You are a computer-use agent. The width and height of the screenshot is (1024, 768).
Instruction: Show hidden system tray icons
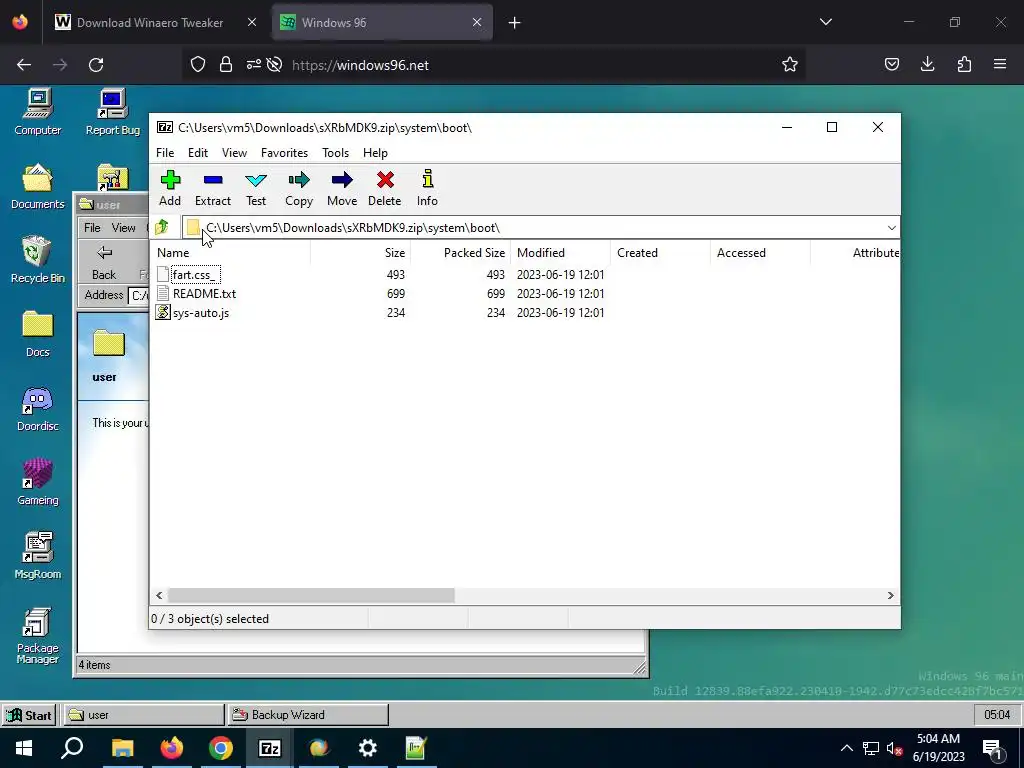coord(846,748)
